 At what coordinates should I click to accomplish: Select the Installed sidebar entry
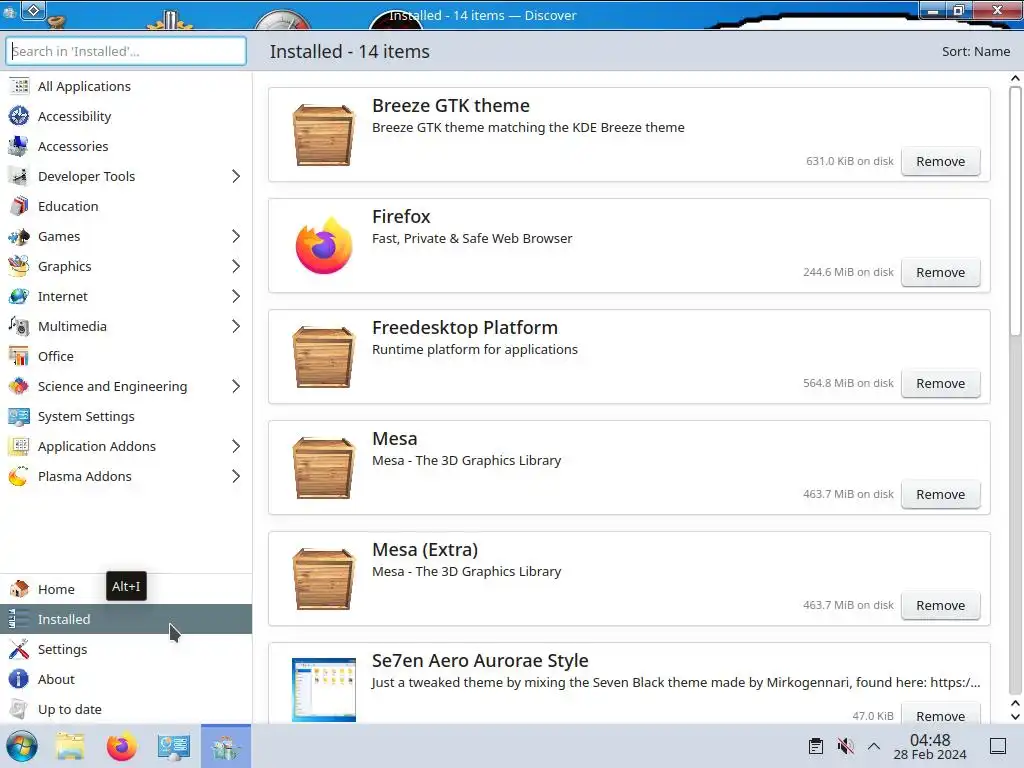(126, 619)
